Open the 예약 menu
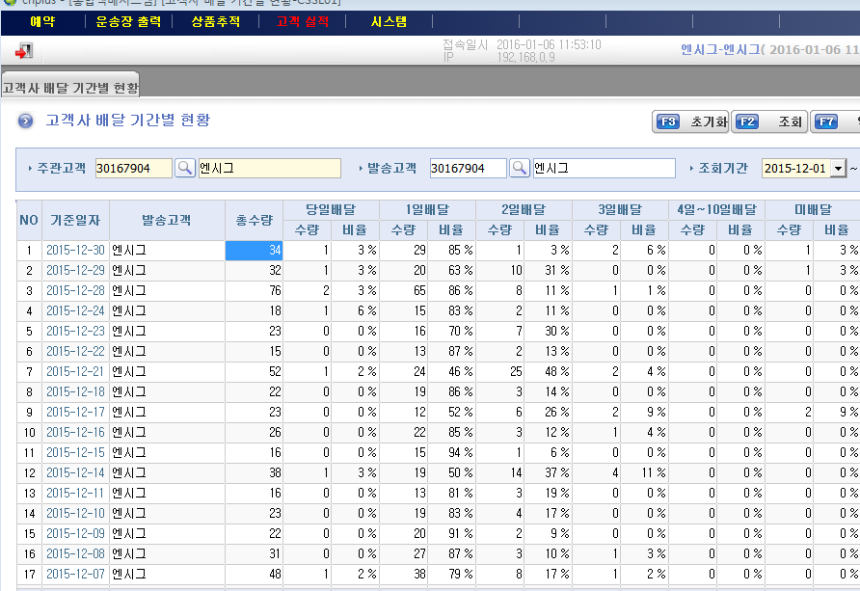860x591 pixels. click(43, 22)
